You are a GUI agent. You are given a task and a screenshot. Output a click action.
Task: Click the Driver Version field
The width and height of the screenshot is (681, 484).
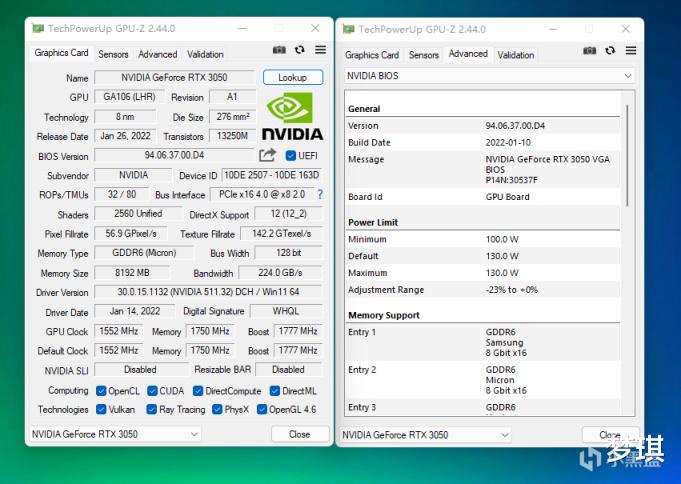click(x=208, y=292)
